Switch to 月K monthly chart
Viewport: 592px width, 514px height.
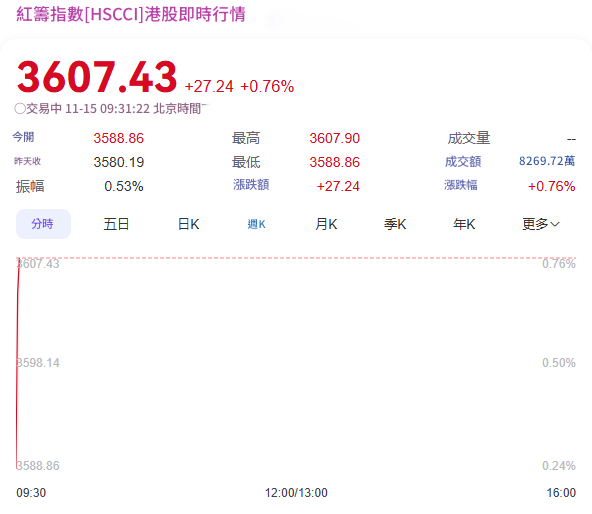click(x=326, y=224)
